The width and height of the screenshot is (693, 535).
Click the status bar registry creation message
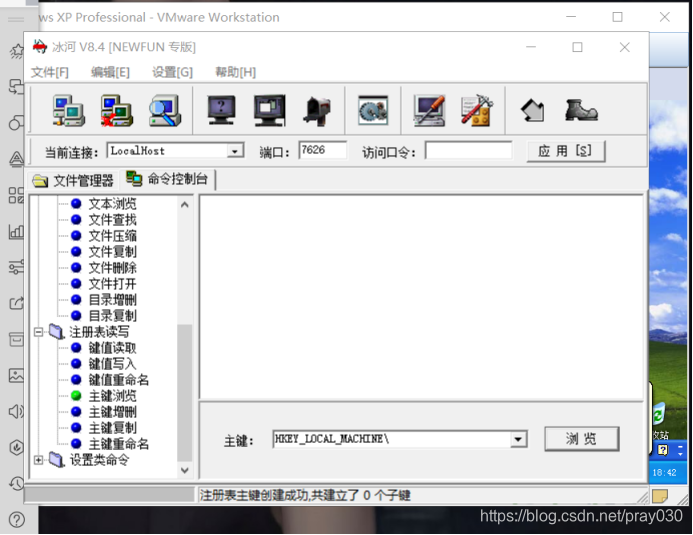point(305,495)
